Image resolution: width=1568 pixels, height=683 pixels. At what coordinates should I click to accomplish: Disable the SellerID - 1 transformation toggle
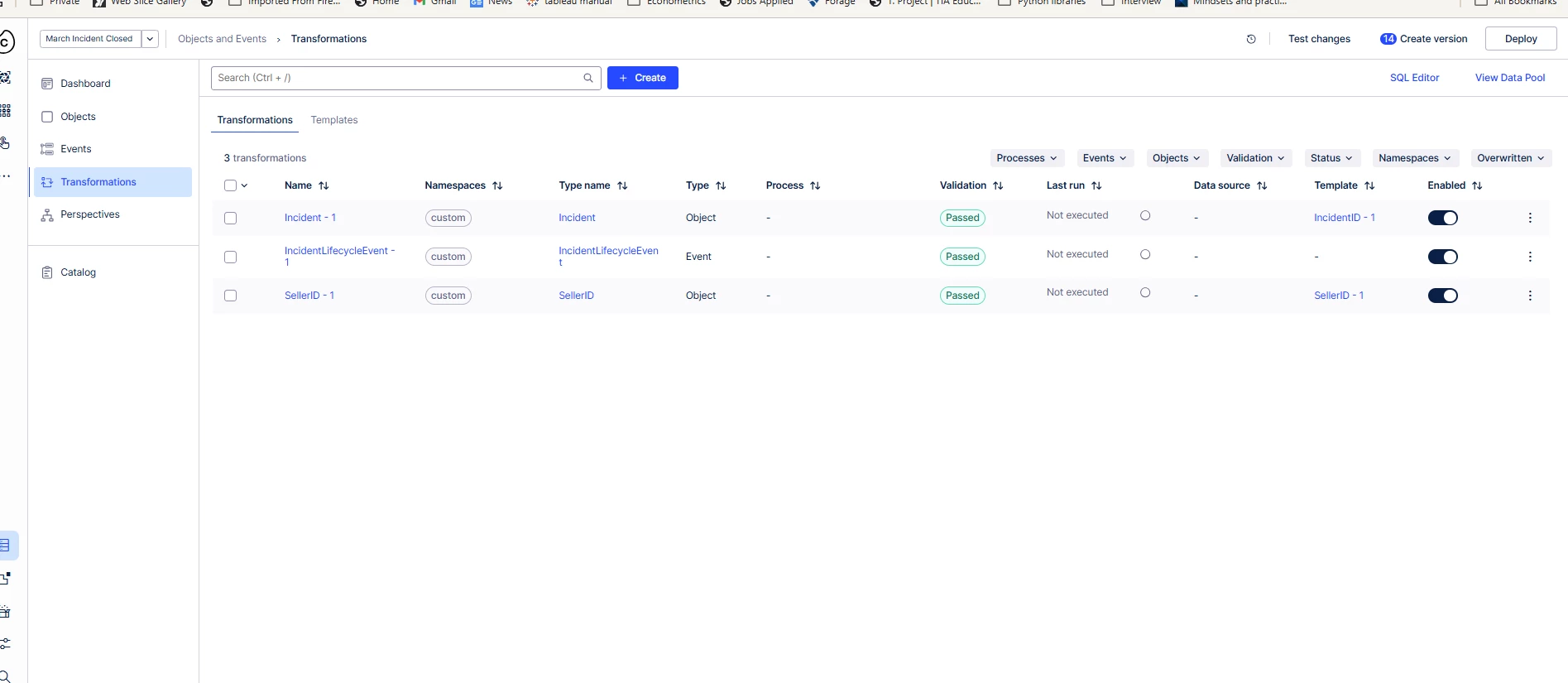(x=1443, y=296)
